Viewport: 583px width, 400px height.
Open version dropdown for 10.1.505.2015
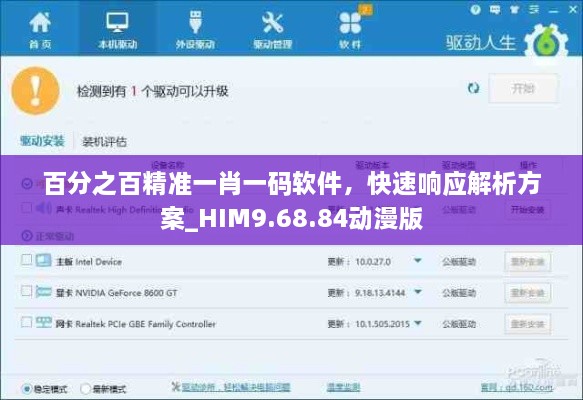418,323
